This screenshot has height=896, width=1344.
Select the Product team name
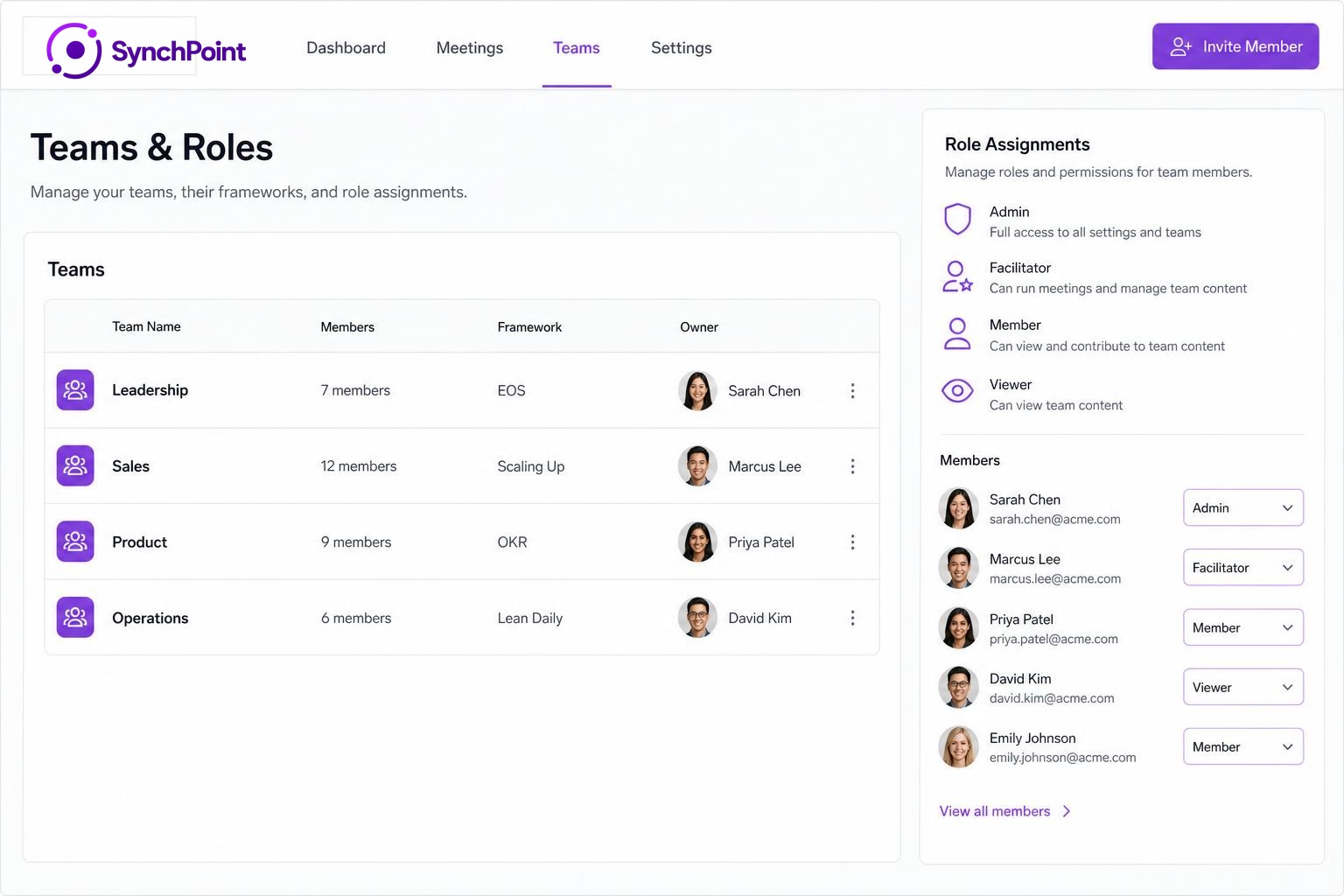[139, 542]
